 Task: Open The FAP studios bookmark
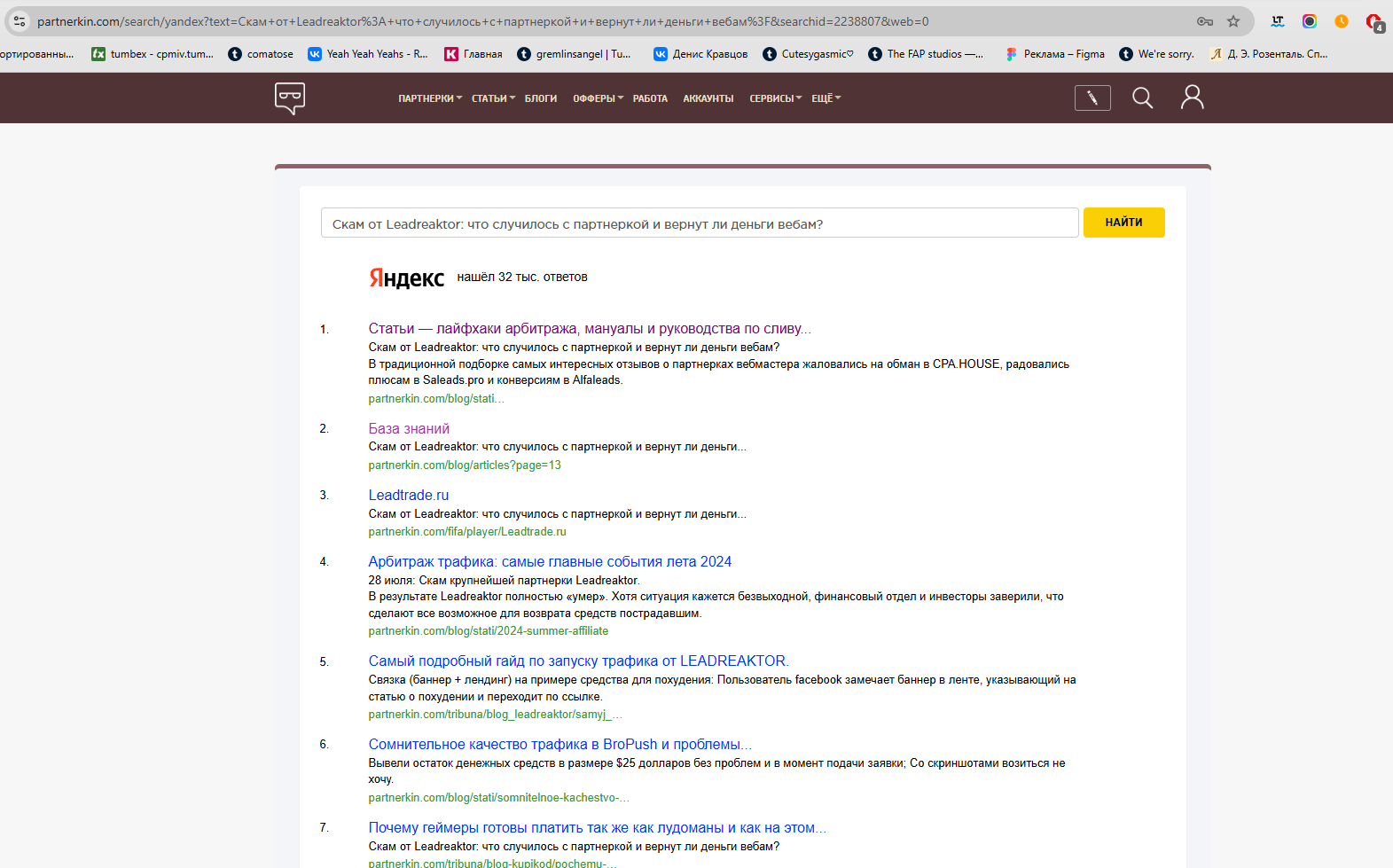coord(926,54)
